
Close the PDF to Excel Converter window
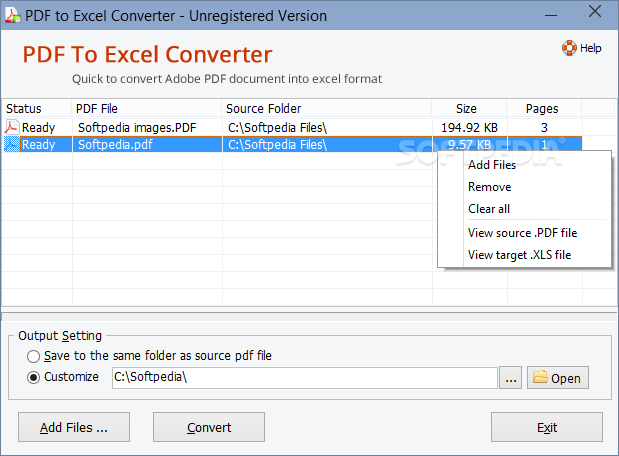tap(595, 11)
